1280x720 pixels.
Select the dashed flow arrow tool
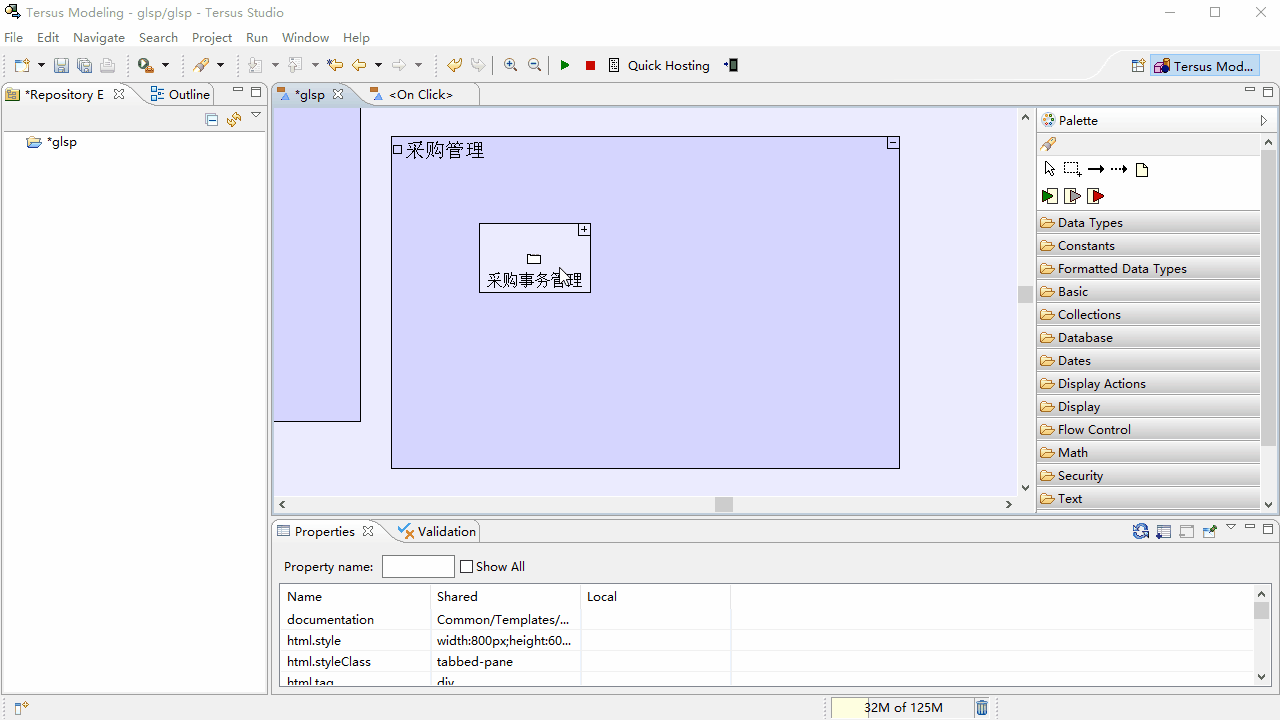tap(1119, 169)
